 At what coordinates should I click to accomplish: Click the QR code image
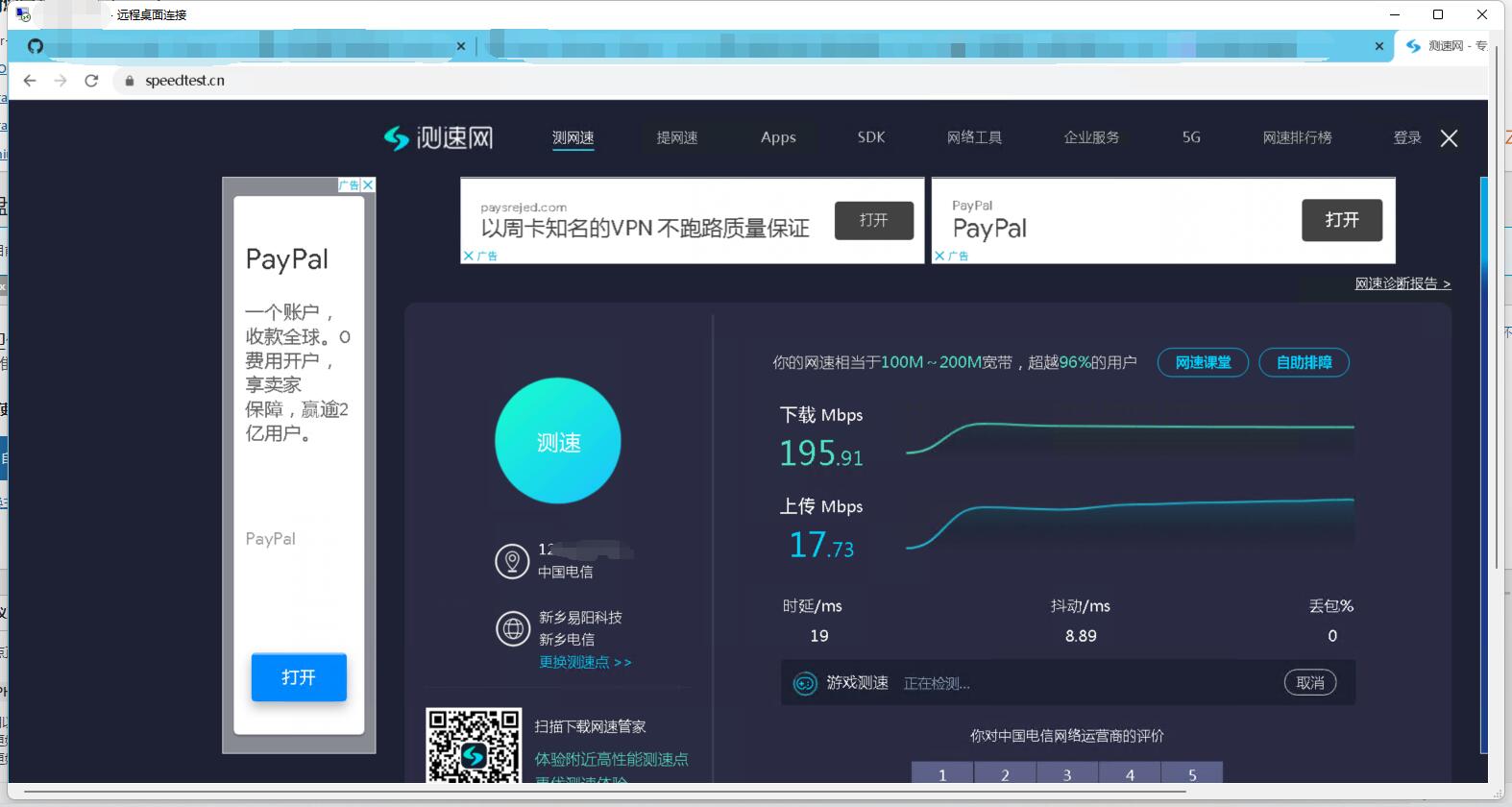point(474,746)
